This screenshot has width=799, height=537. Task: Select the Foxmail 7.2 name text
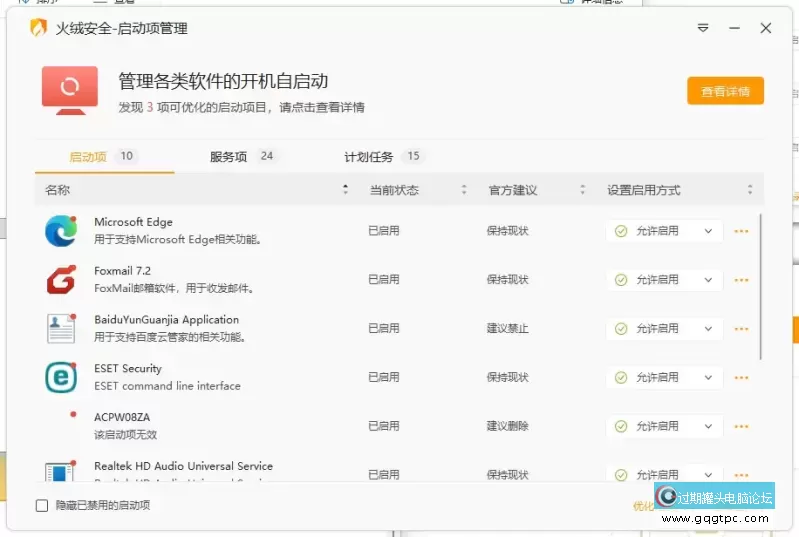(122, 271)
